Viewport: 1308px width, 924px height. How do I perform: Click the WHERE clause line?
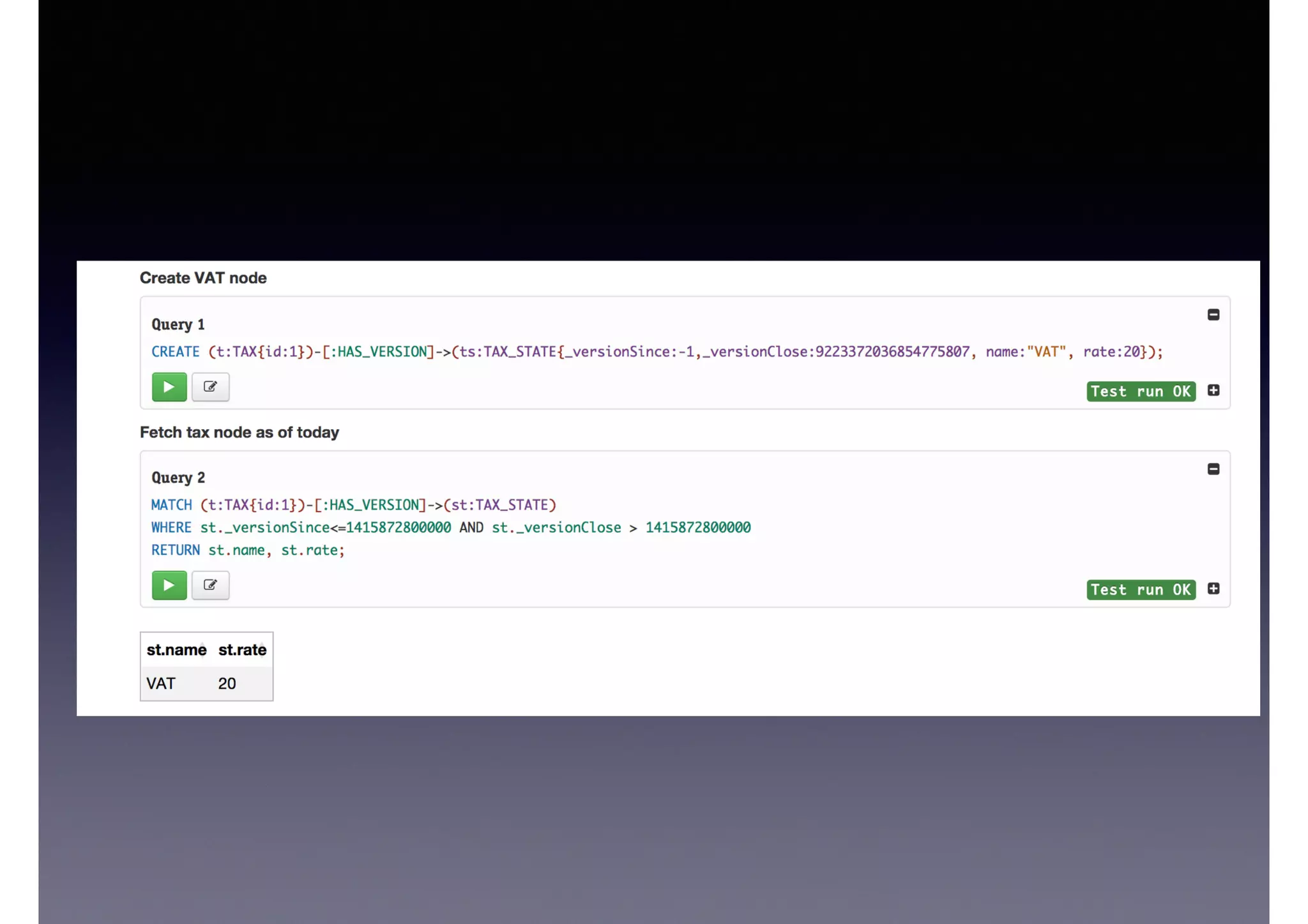(x=450, y=527)
